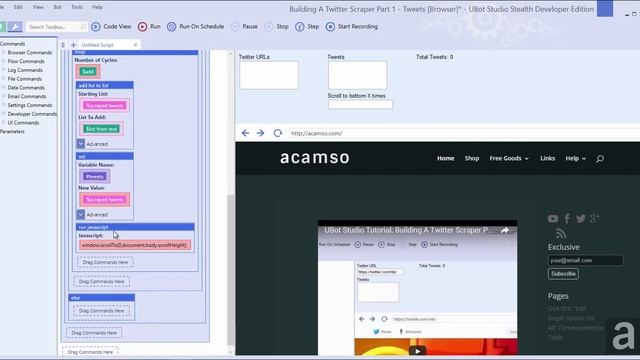640x360 pixels.
Task: Open the Tools menu
Action: [x=77, y=7]
